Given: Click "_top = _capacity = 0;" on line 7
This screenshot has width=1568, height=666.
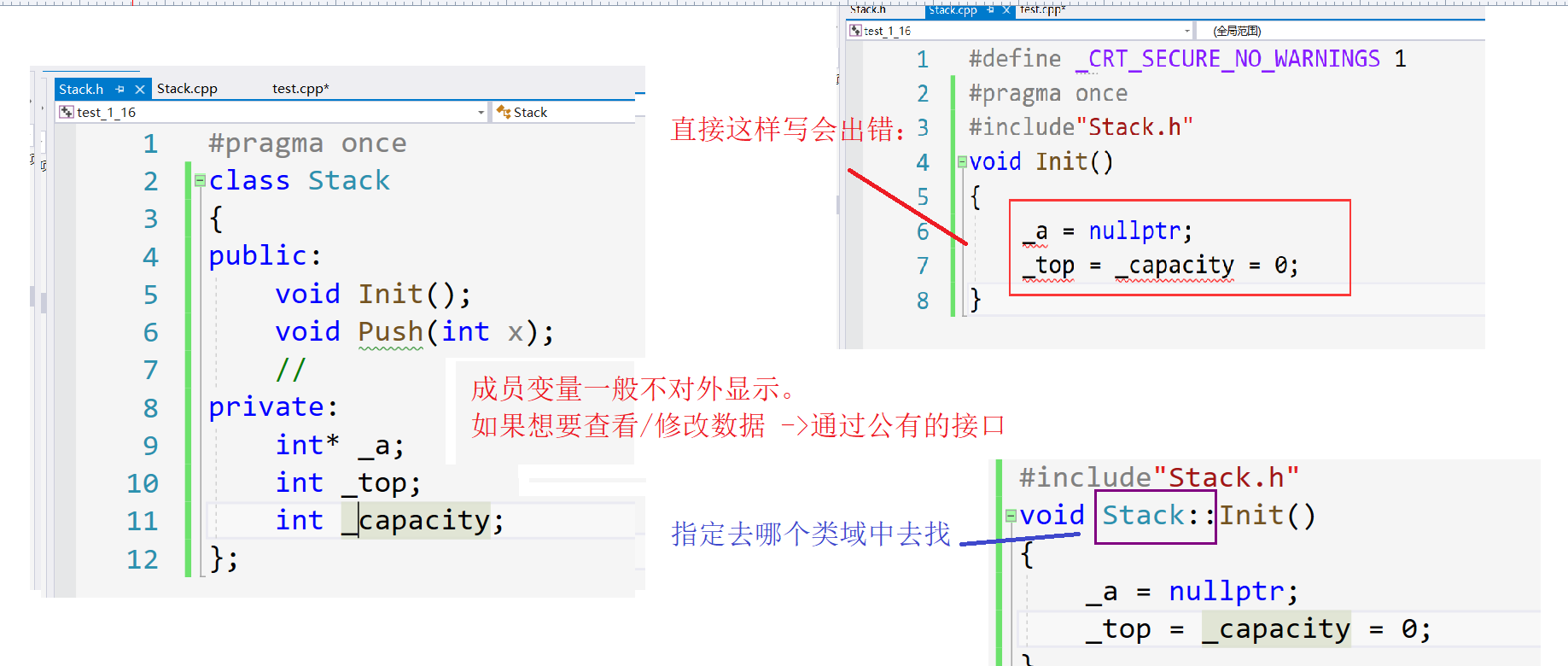Looking at the screenshot, I should [x=1161, y=265].
